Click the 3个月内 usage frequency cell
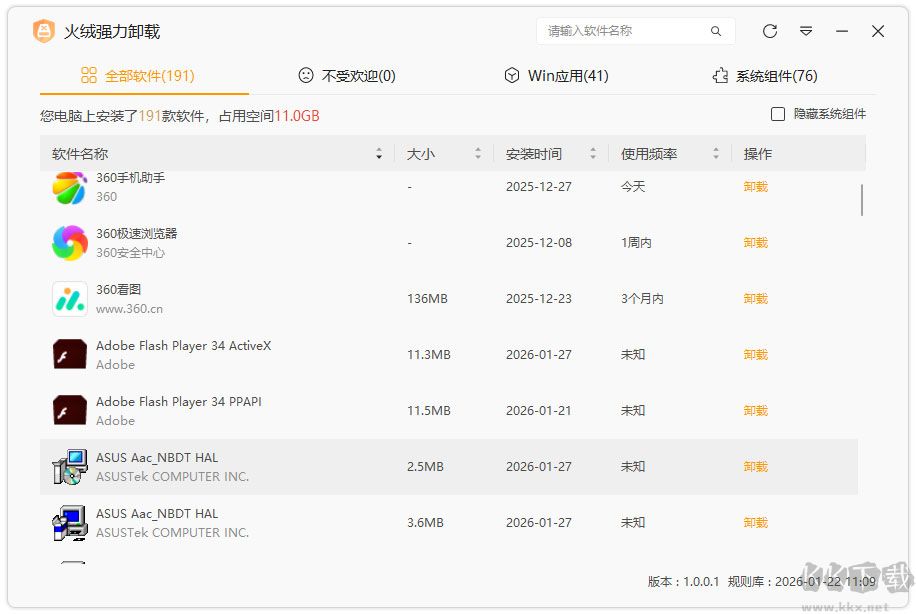The height and width of the screenshot is (614, 916). click(x=642, y=299)
